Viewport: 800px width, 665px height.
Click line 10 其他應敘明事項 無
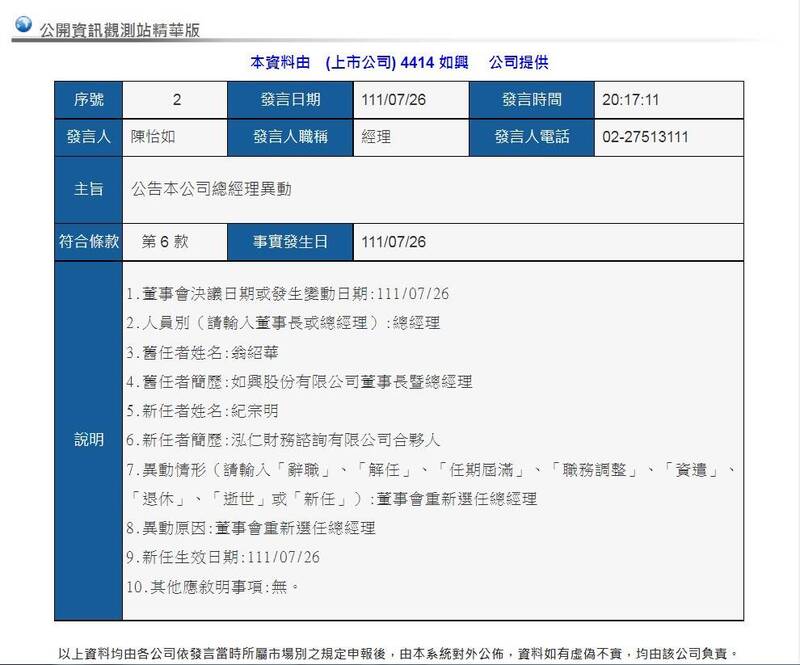[213, 587]
